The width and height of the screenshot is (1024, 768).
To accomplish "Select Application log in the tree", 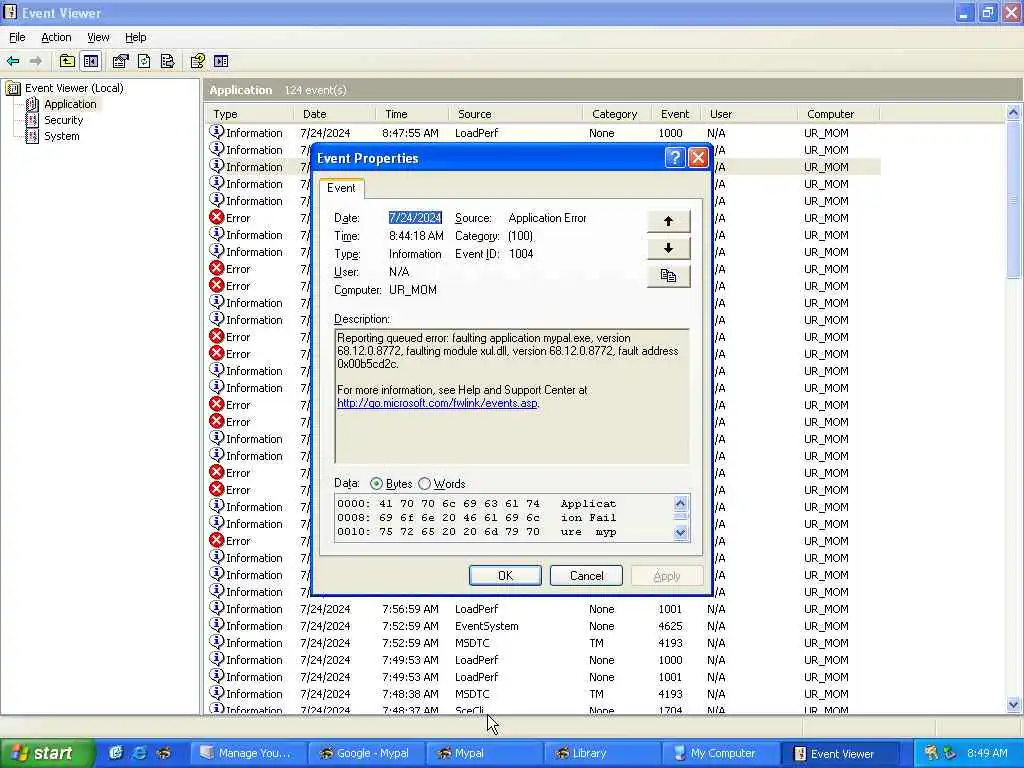I will 70,104.
